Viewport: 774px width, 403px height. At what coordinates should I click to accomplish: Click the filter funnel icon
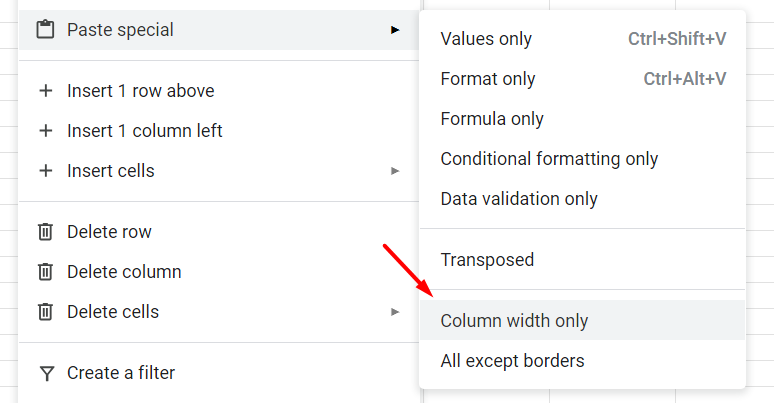tap(45, 373)
